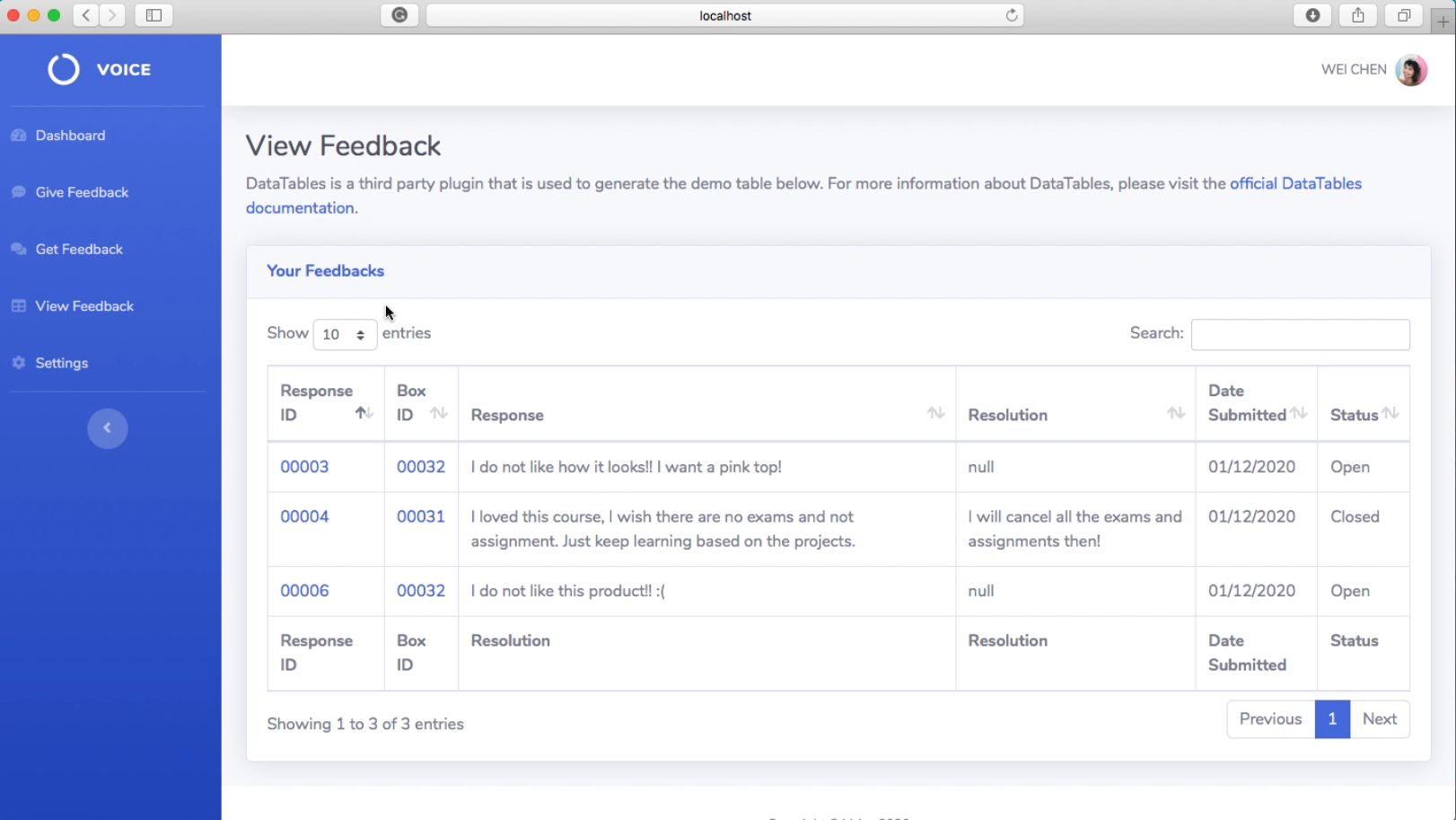Show the Safari tab overview icon

pyautogui.click(x=1404, y=15)
